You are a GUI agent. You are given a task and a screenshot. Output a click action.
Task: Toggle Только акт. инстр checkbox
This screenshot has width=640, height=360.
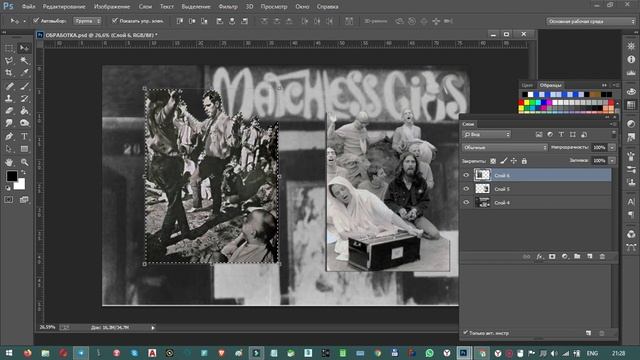pyautogui.click(x=465, y=333)
